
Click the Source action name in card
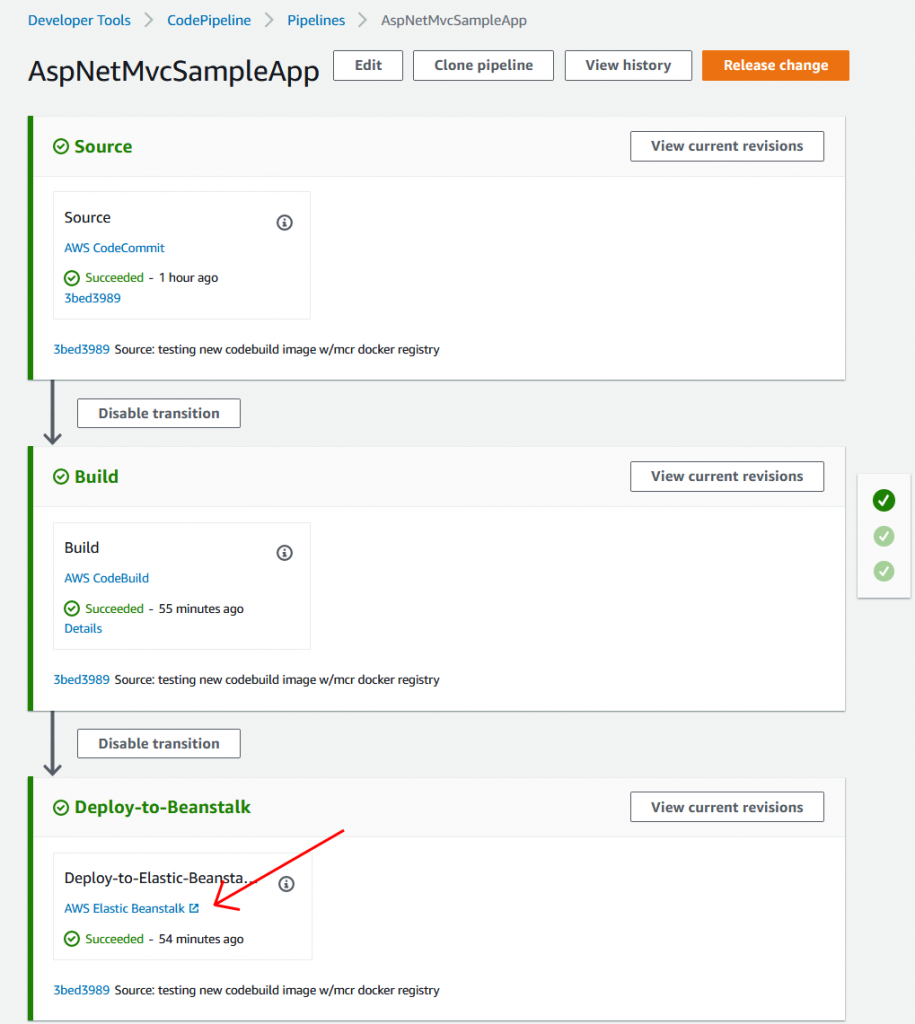[88, 218]
